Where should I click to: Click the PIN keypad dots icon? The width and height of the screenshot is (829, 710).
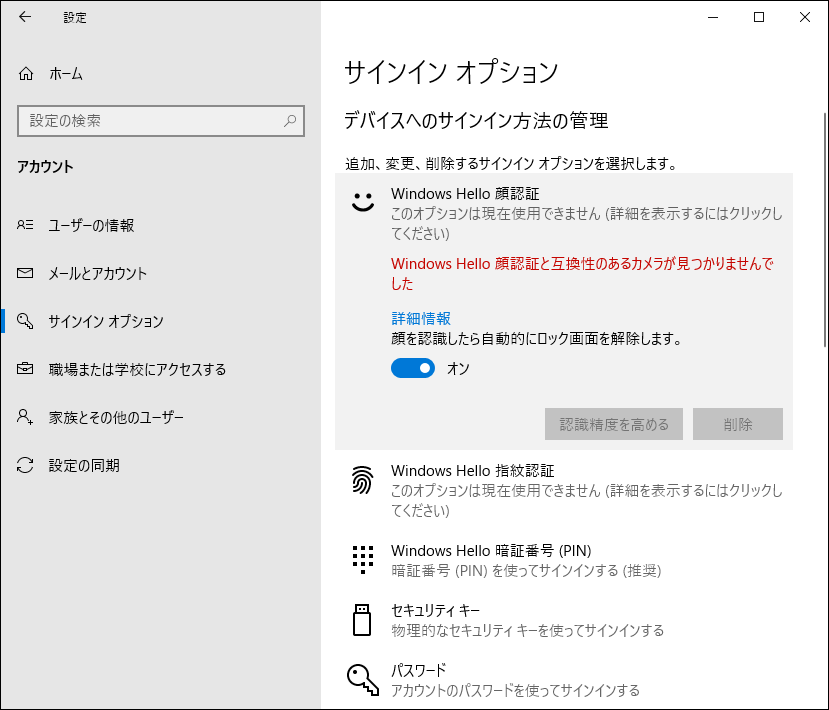click(x=363, y=560)
